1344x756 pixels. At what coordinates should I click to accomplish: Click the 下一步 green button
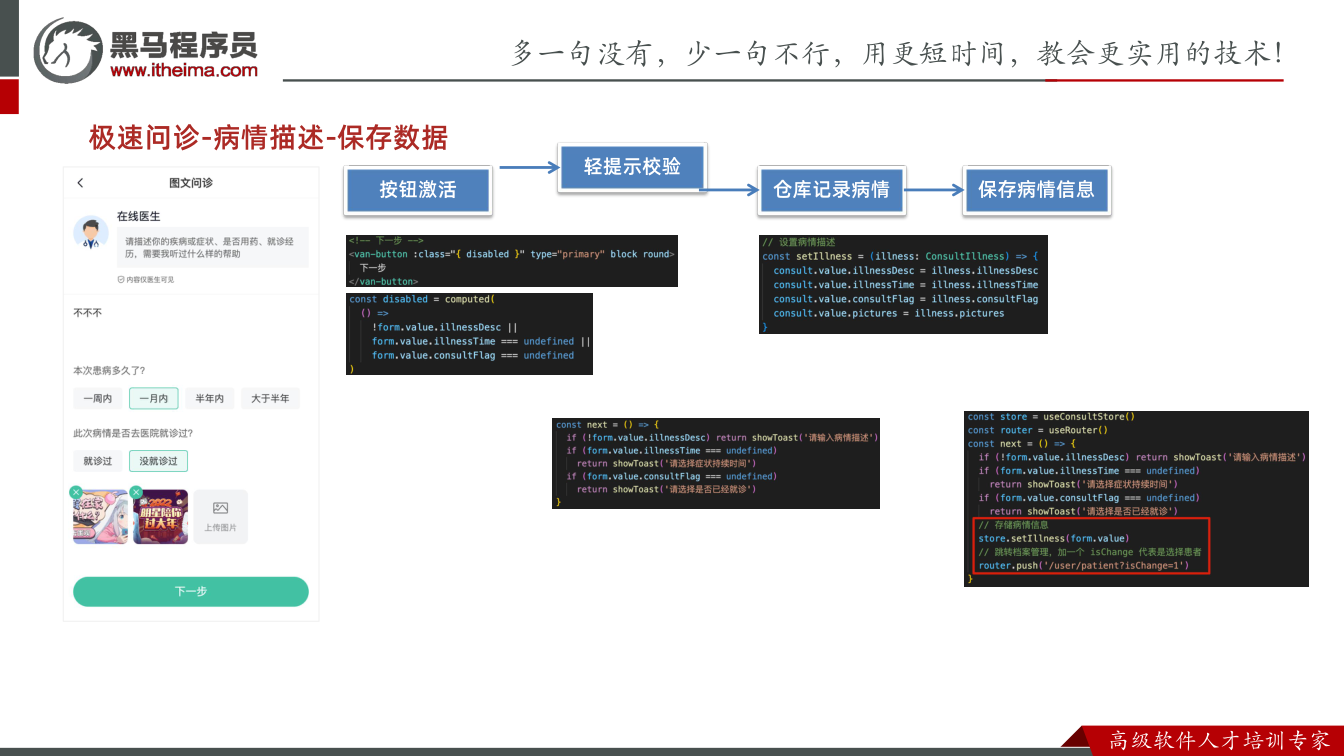click(x=191, y=591)
